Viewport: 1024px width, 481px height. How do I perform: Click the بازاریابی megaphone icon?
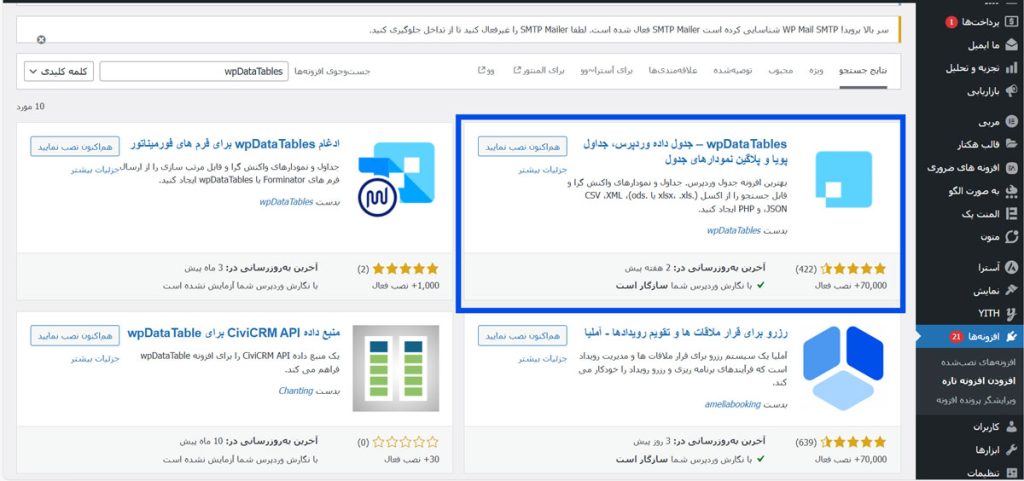[x=1011, y=91]
